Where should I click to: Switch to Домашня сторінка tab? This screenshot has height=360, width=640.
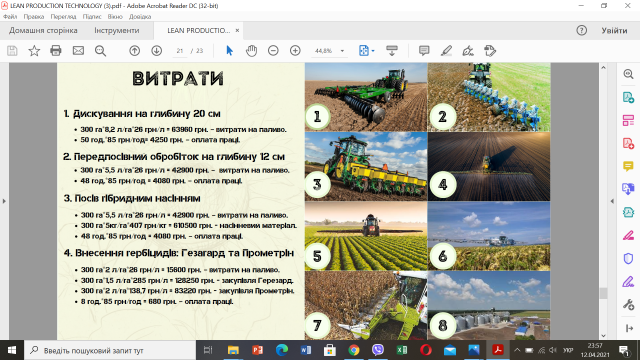click(x=43, y=31)
